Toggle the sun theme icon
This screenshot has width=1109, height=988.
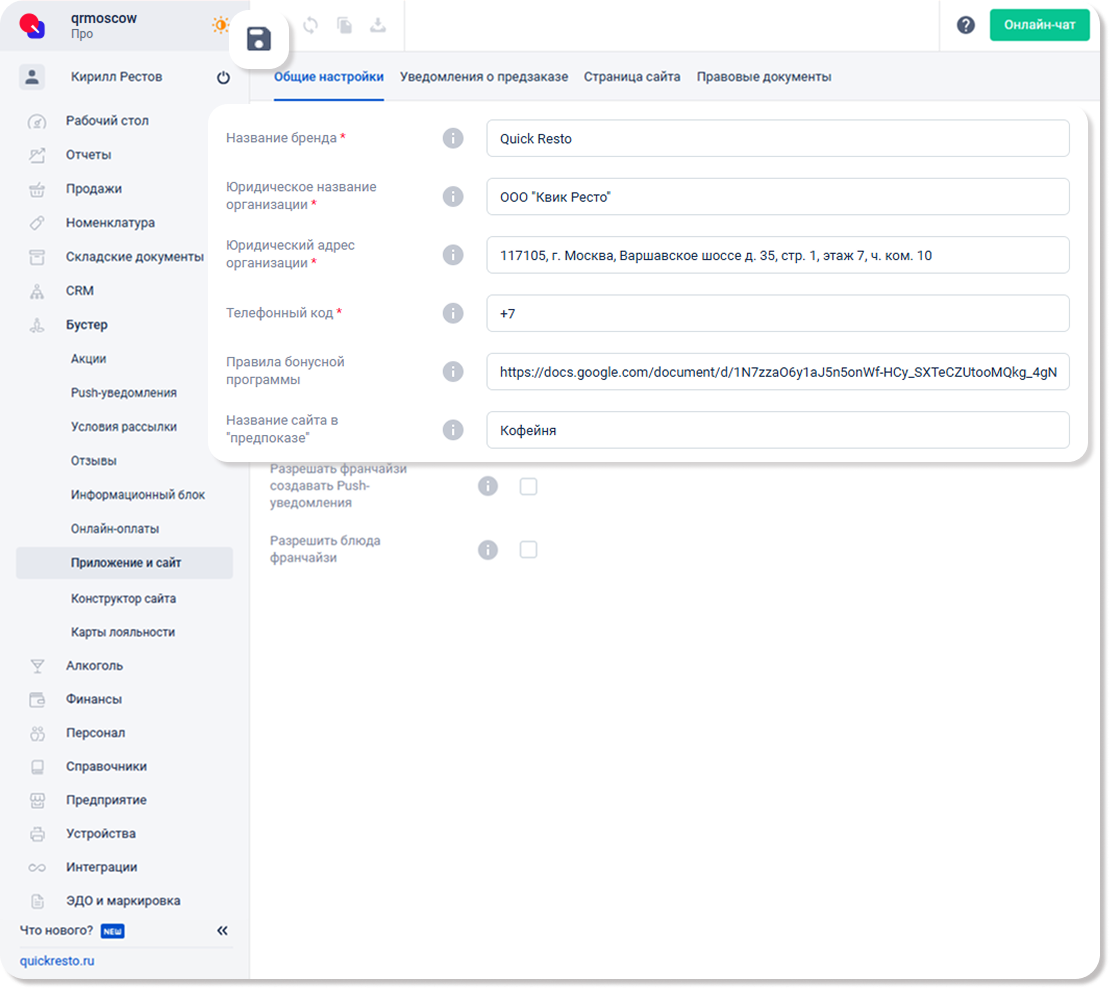(x=220, y=26)
